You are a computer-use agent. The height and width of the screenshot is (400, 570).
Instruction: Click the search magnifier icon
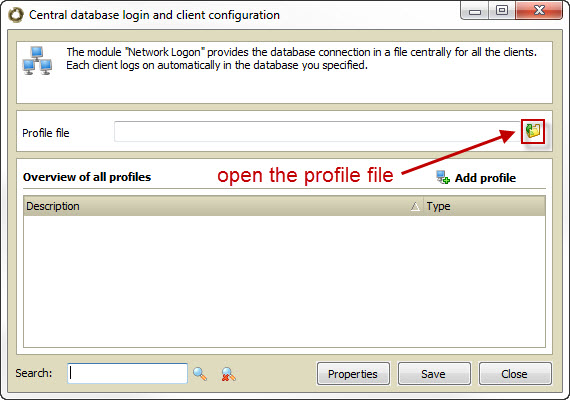pos(200,374)
